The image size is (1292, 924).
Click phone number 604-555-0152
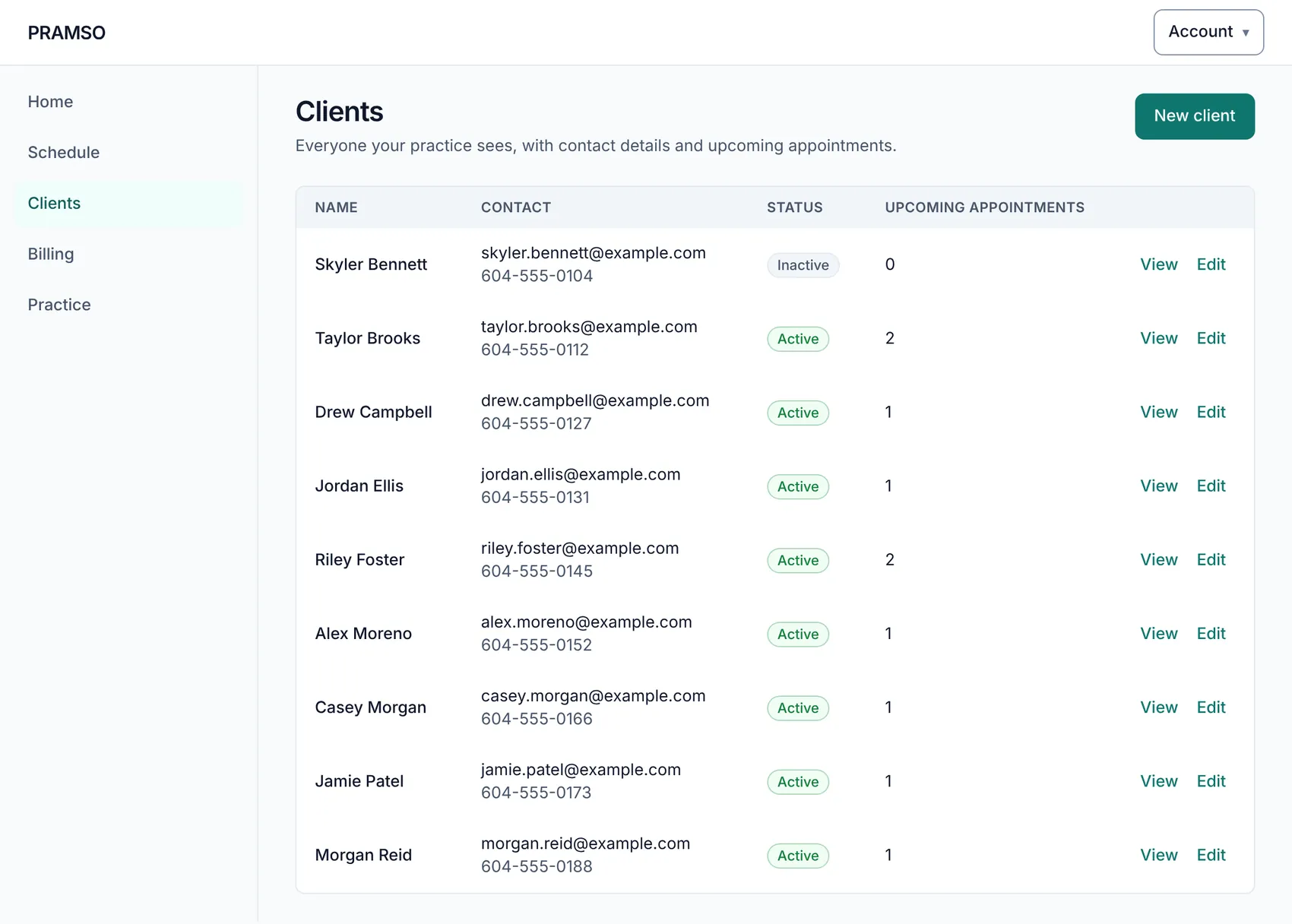[x=536, y=644]
